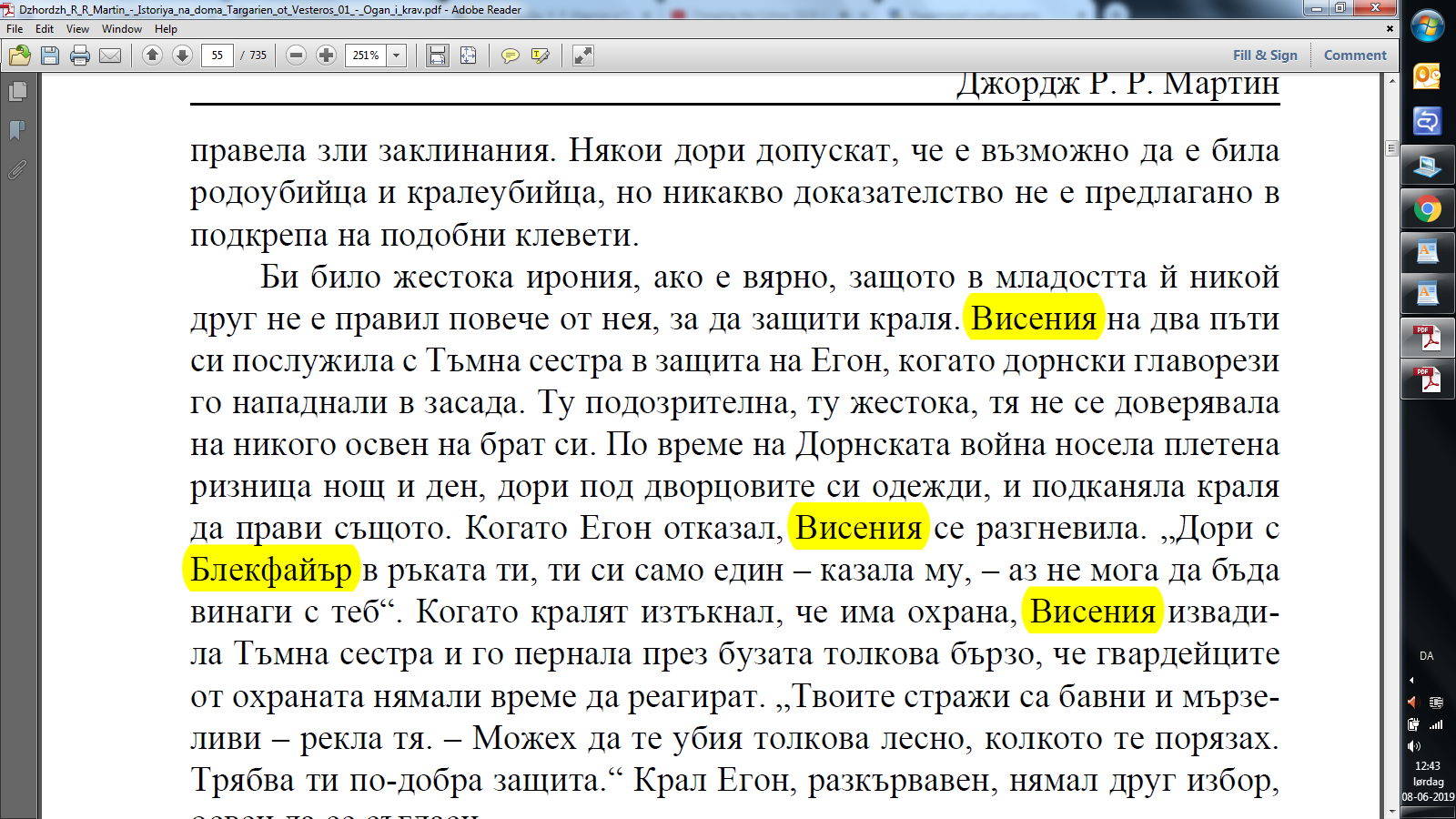Click highlighted word Блекфайър

click(271, 570)
